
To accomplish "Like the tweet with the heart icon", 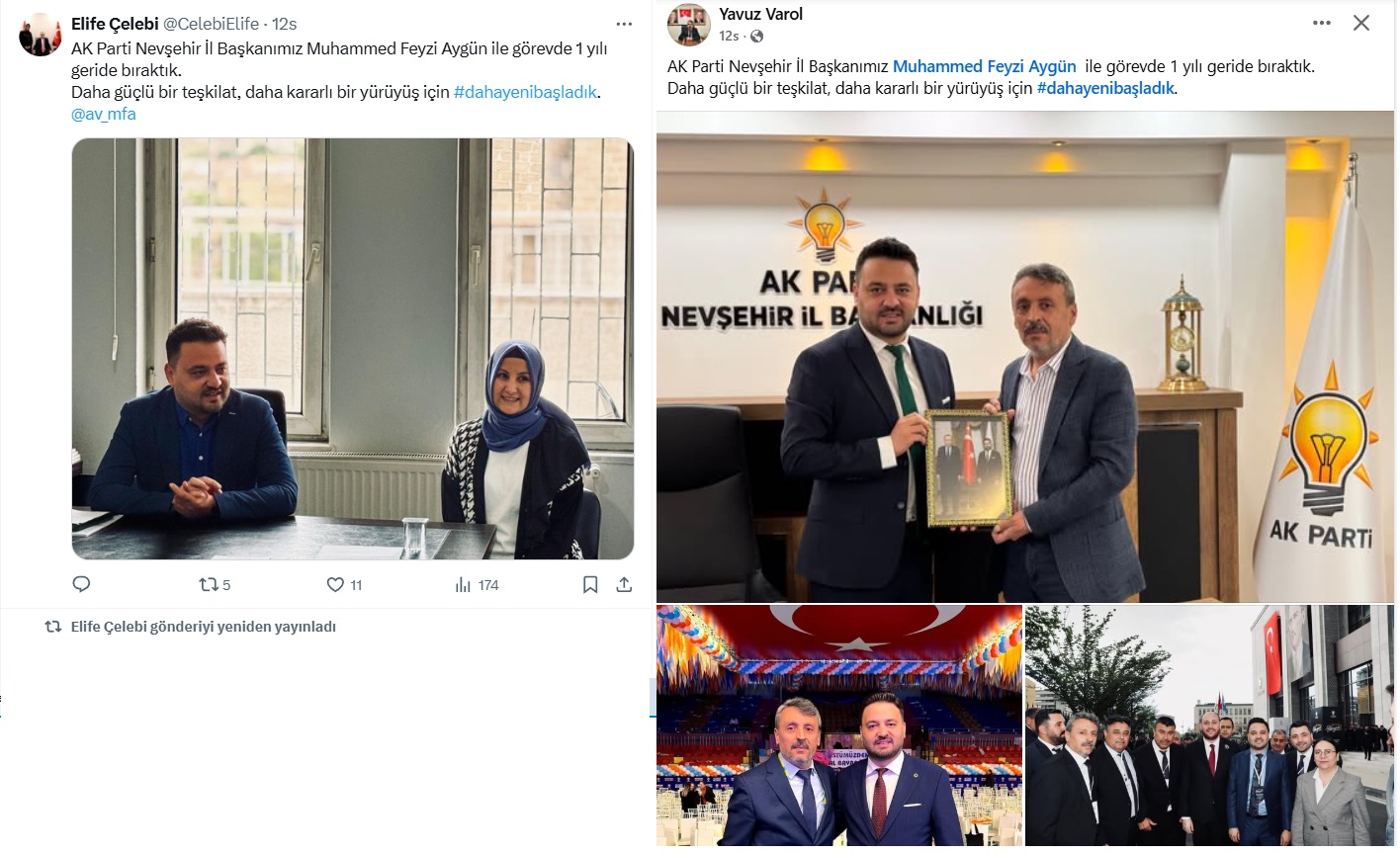I will click(335, 584).
